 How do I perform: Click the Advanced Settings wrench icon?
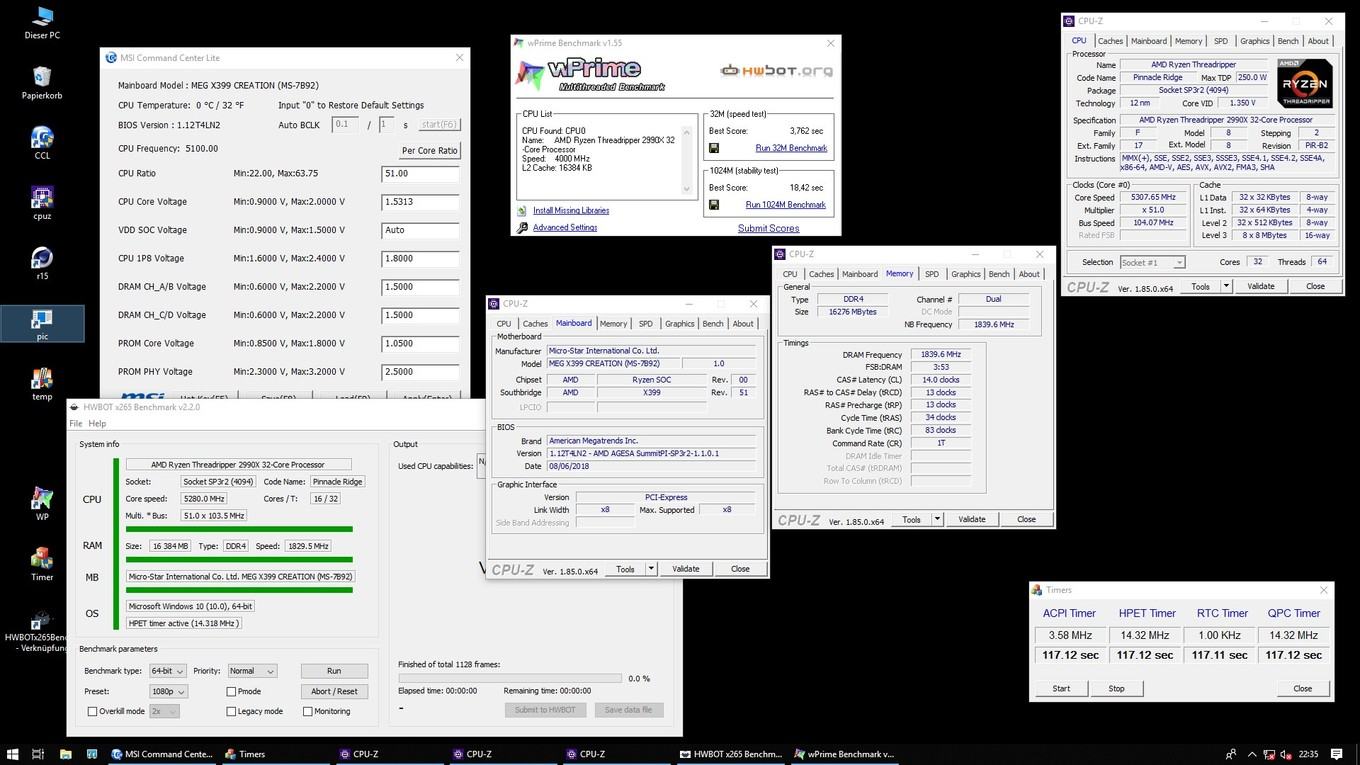pyautogui.click(x=522, y=227)
